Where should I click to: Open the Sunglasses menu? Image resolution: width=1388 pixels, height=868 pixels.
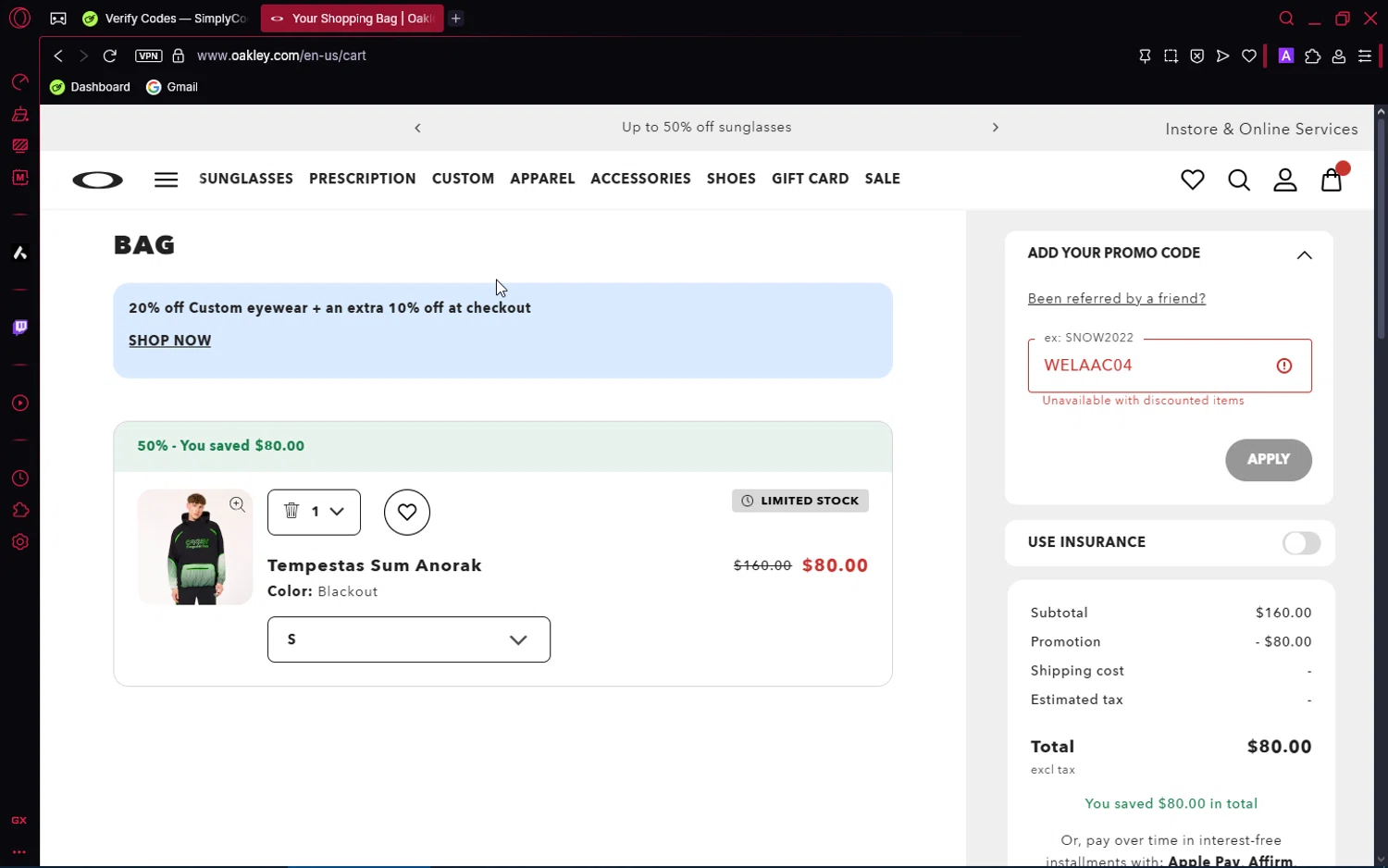click(x=246, y=179)
